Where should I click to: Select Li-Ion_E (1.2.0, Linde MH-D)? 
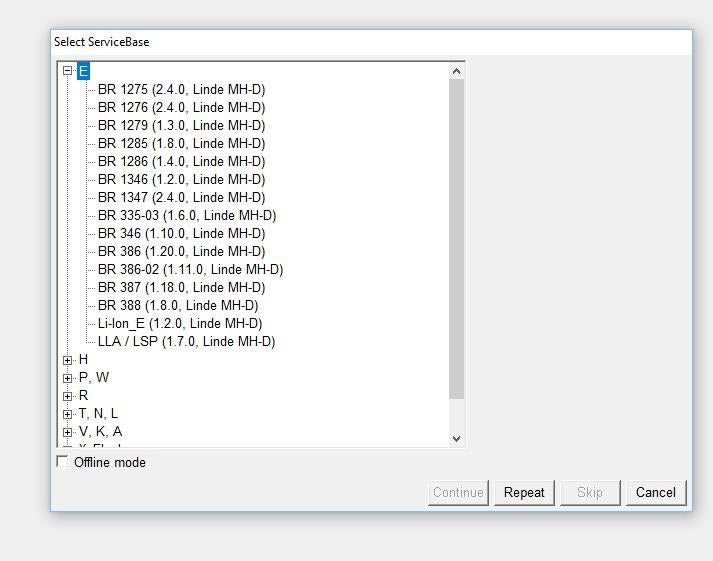pos(180,323)
